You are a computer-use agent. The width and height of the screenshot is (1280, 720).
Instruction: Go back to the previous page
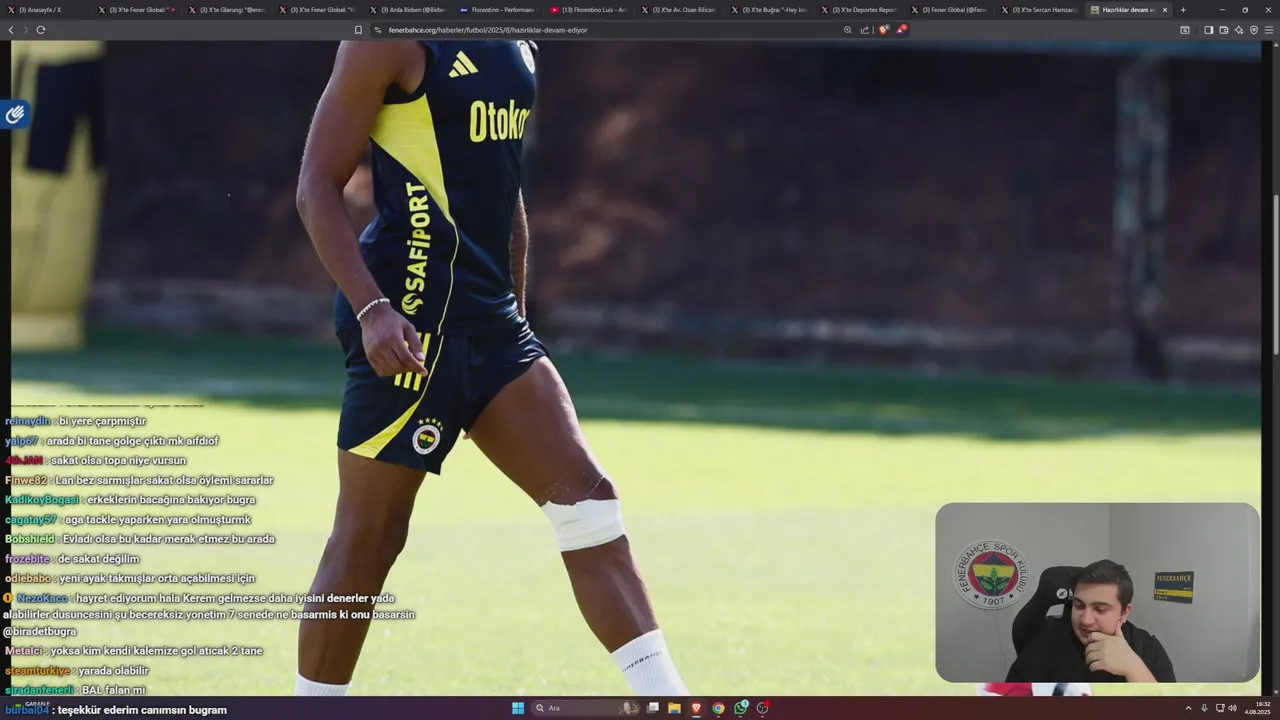11,30
